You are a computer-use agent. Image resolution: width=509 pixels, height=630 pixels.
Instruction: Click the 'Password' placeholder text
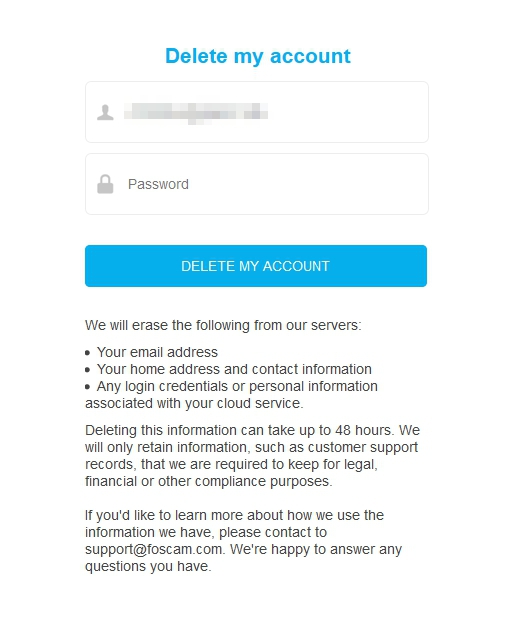point(158,184)
